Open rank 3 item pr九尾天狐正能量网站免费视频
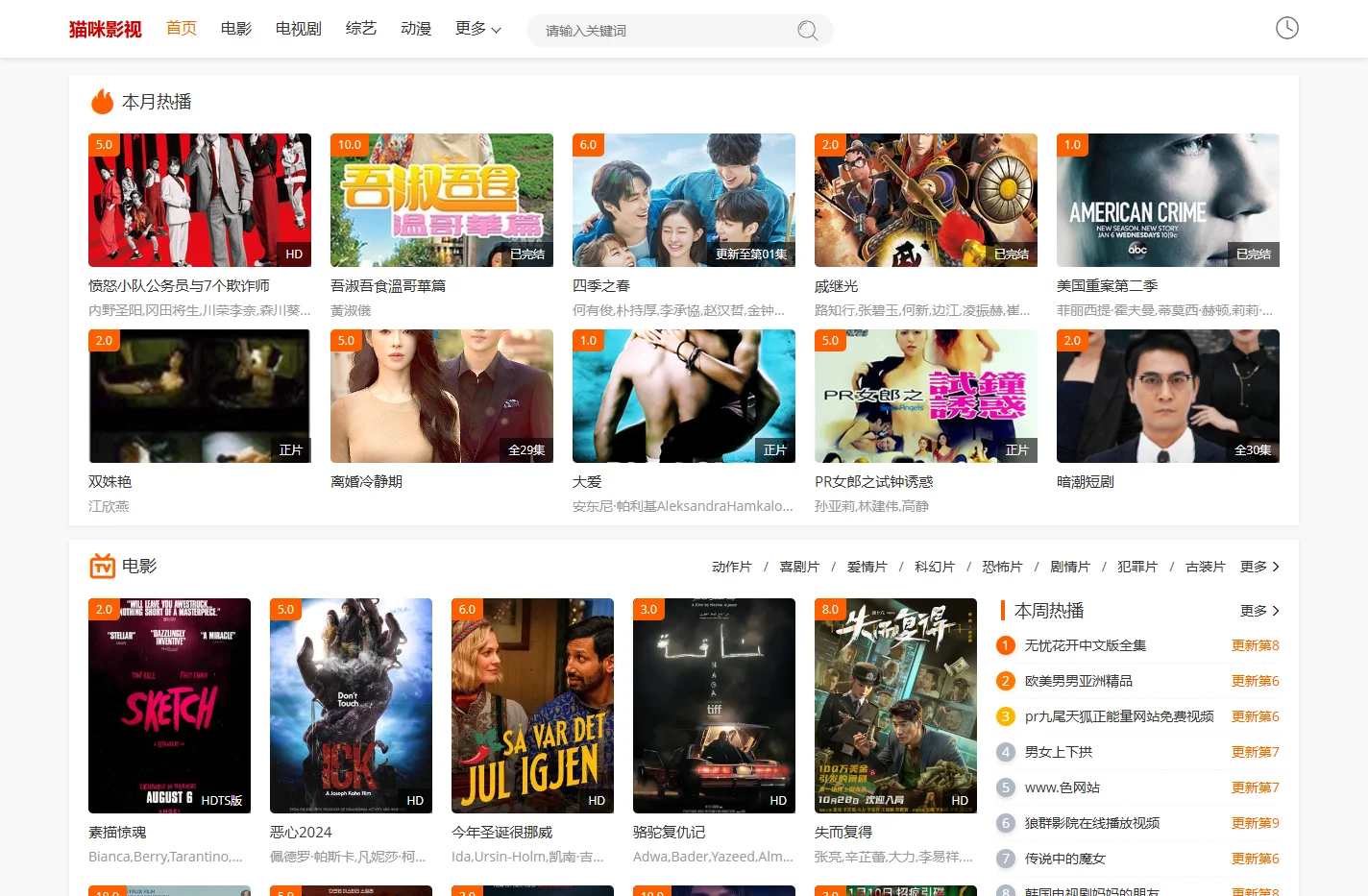 pos(1119,716)
